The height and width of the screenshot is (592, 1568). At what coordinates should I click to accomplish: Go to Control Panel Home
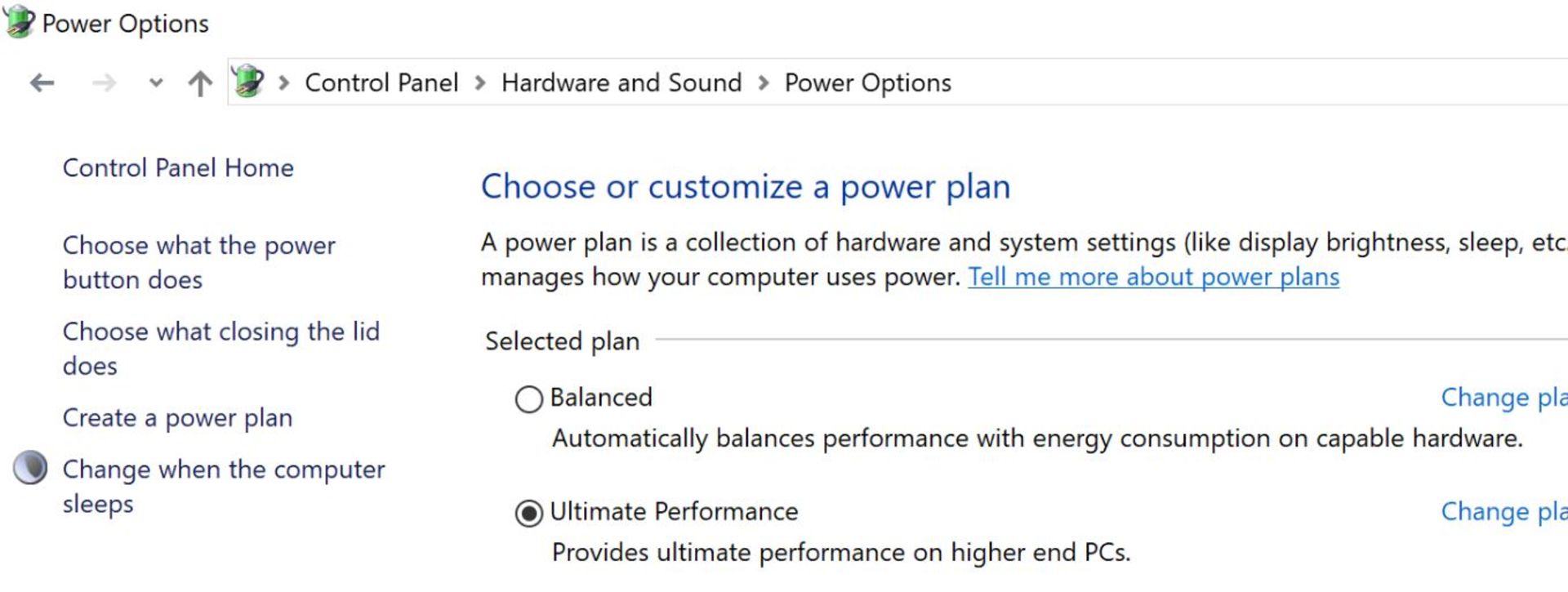pyautogui.click(x=178, y=168)
